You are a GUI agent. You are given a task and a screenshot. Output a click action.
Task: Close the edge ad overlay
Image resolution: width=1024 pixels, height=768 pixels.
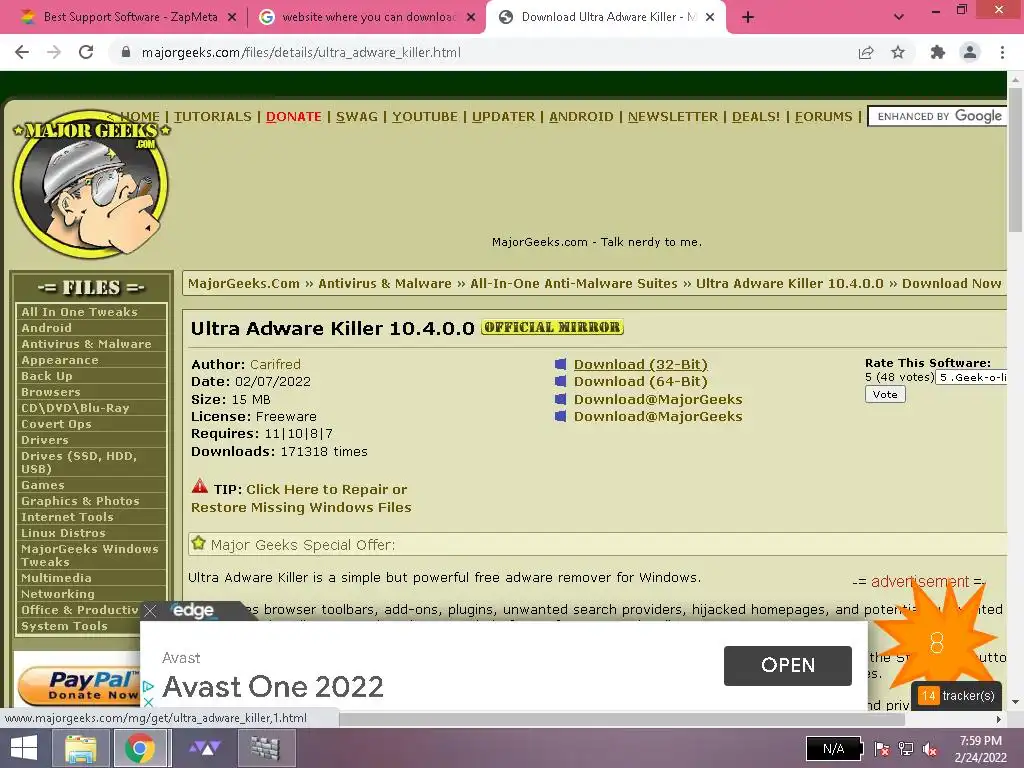150,611
